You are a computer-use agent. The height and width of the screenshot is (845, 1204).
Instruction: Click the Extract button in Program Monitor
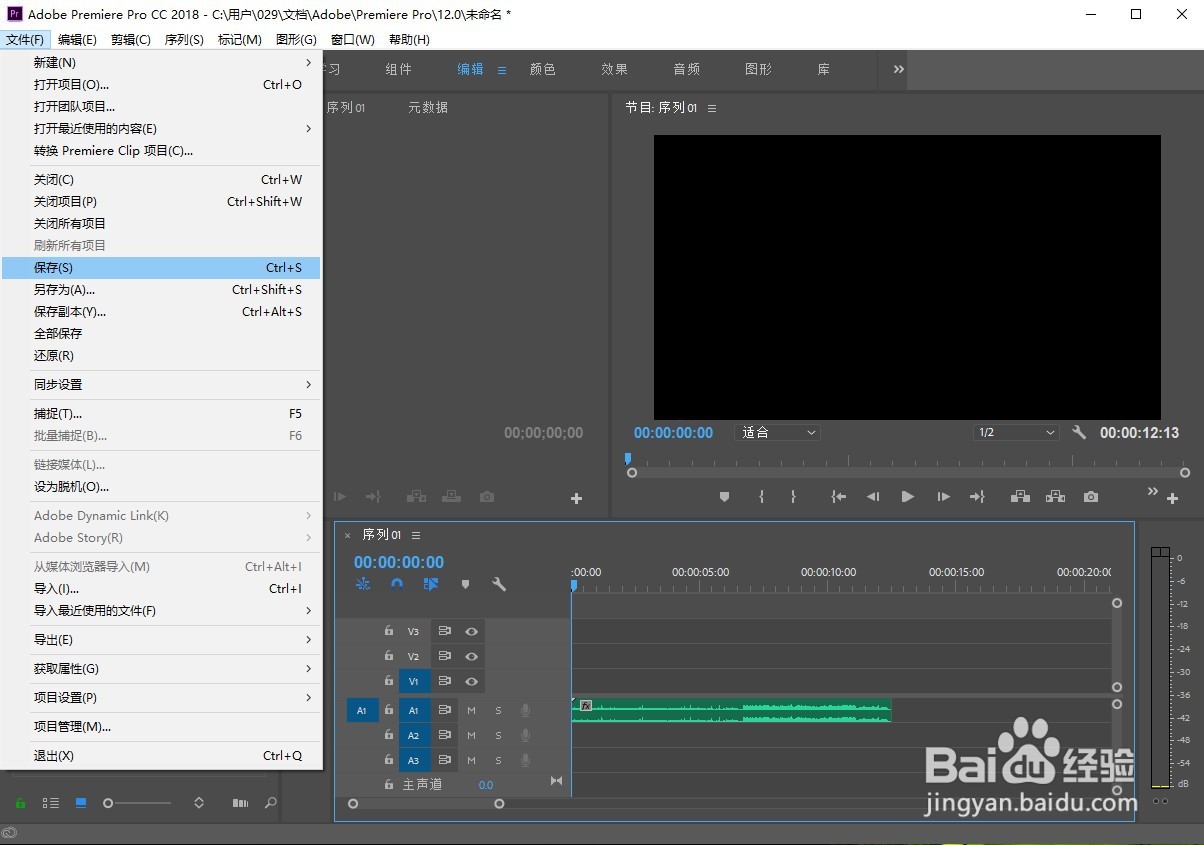(x=1055, y=497)
